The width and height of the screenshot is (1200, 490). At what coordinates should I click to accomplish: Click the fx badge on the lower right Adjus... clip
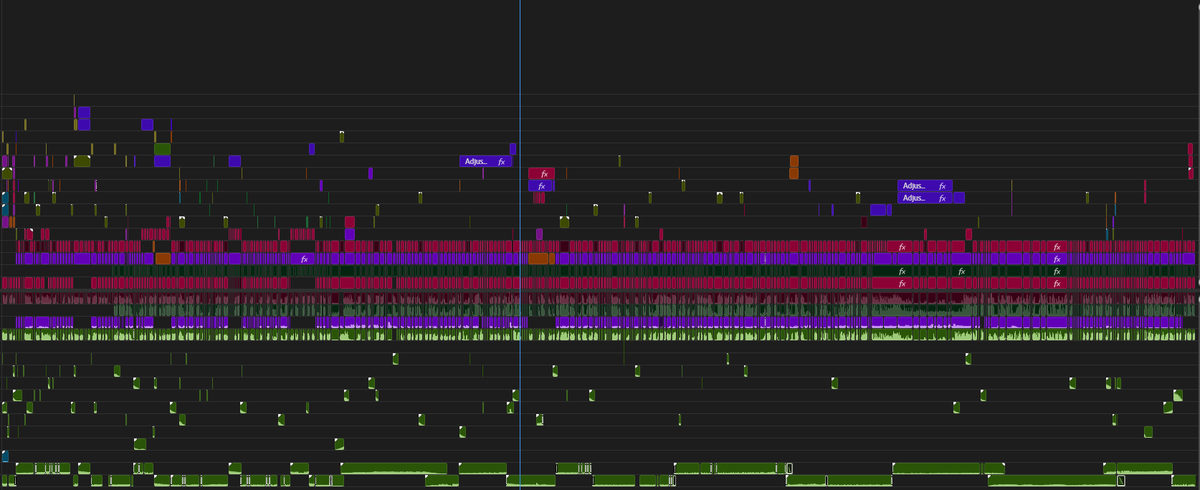(x=942, y=198)
